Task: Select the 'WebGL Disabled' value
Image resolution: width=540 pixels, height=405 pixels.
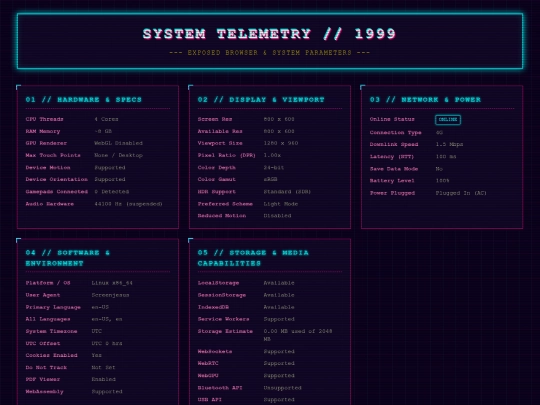Action: click(118, 143)
